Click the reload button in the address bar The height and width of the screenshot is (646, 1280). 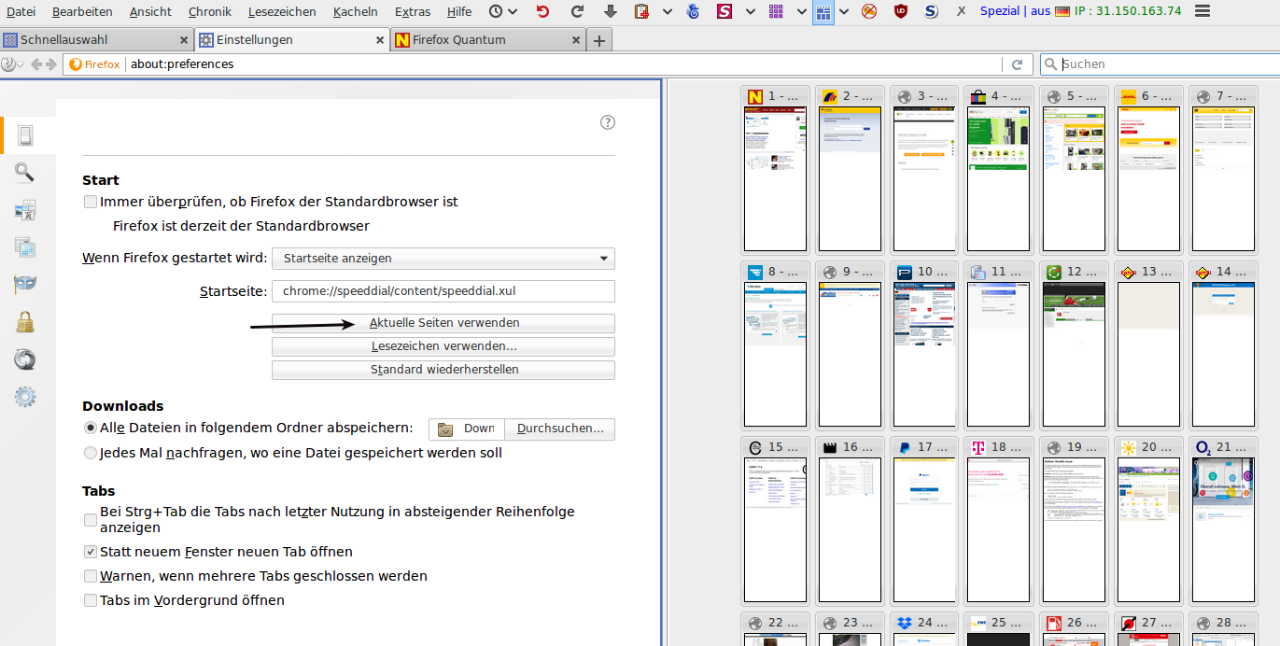[x=1017, y=64]
